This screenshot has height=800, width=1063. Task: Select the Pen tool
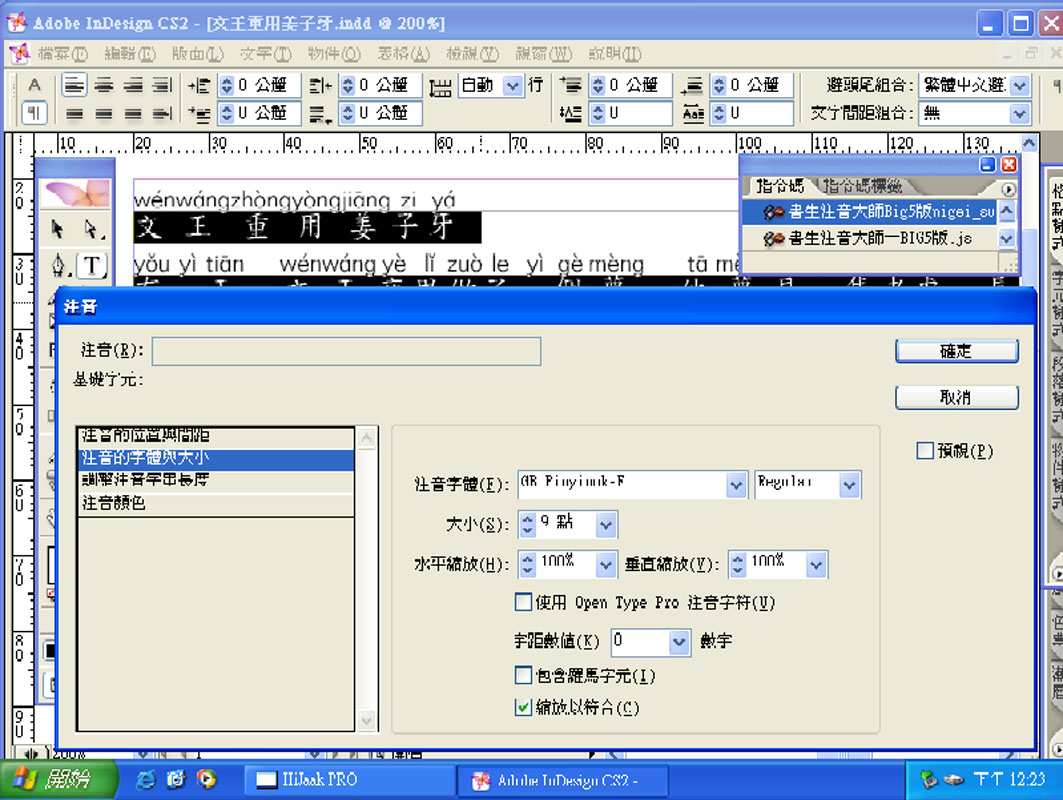click(59, 265)
